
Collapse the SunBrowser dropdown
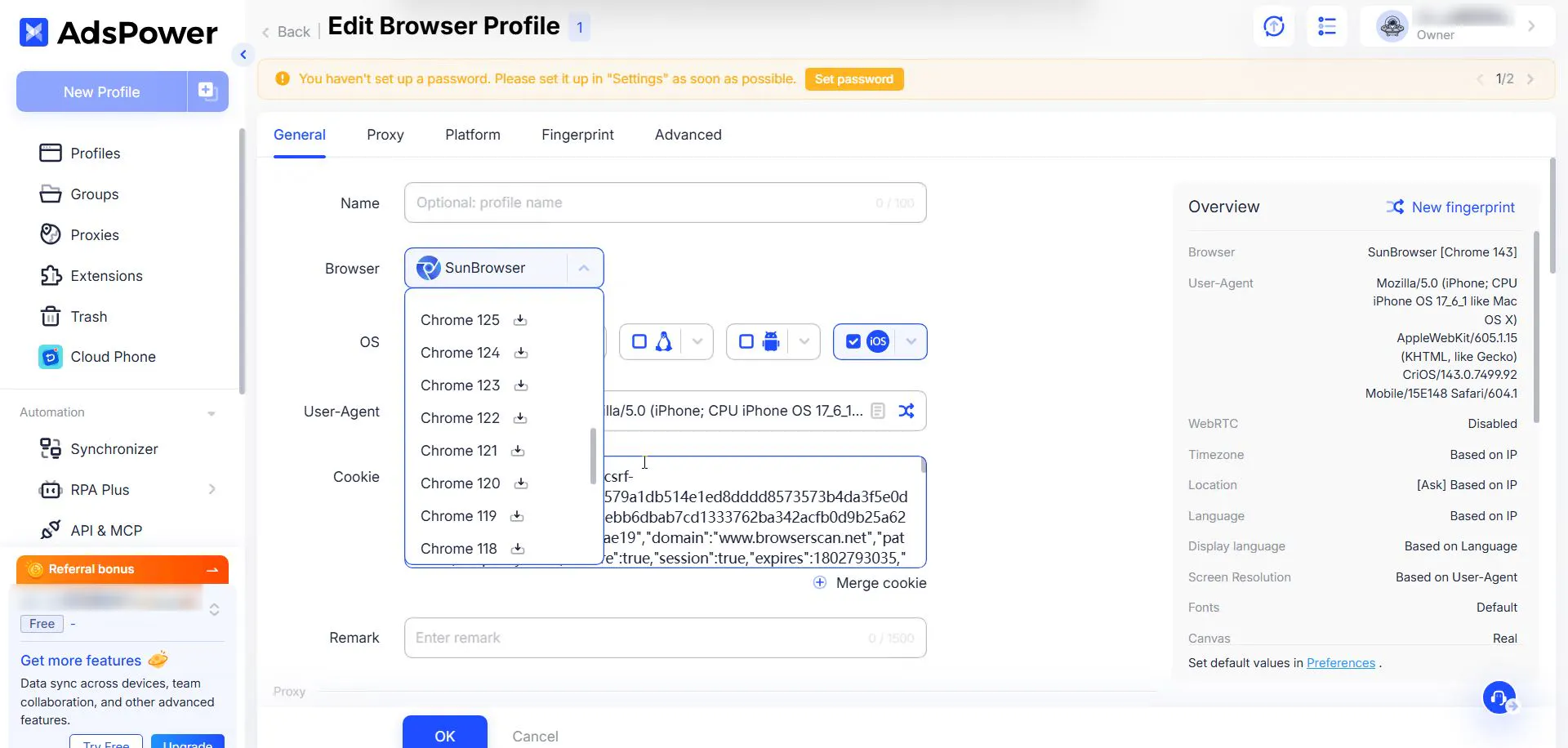pyautogui.click(x=584, y=268)
